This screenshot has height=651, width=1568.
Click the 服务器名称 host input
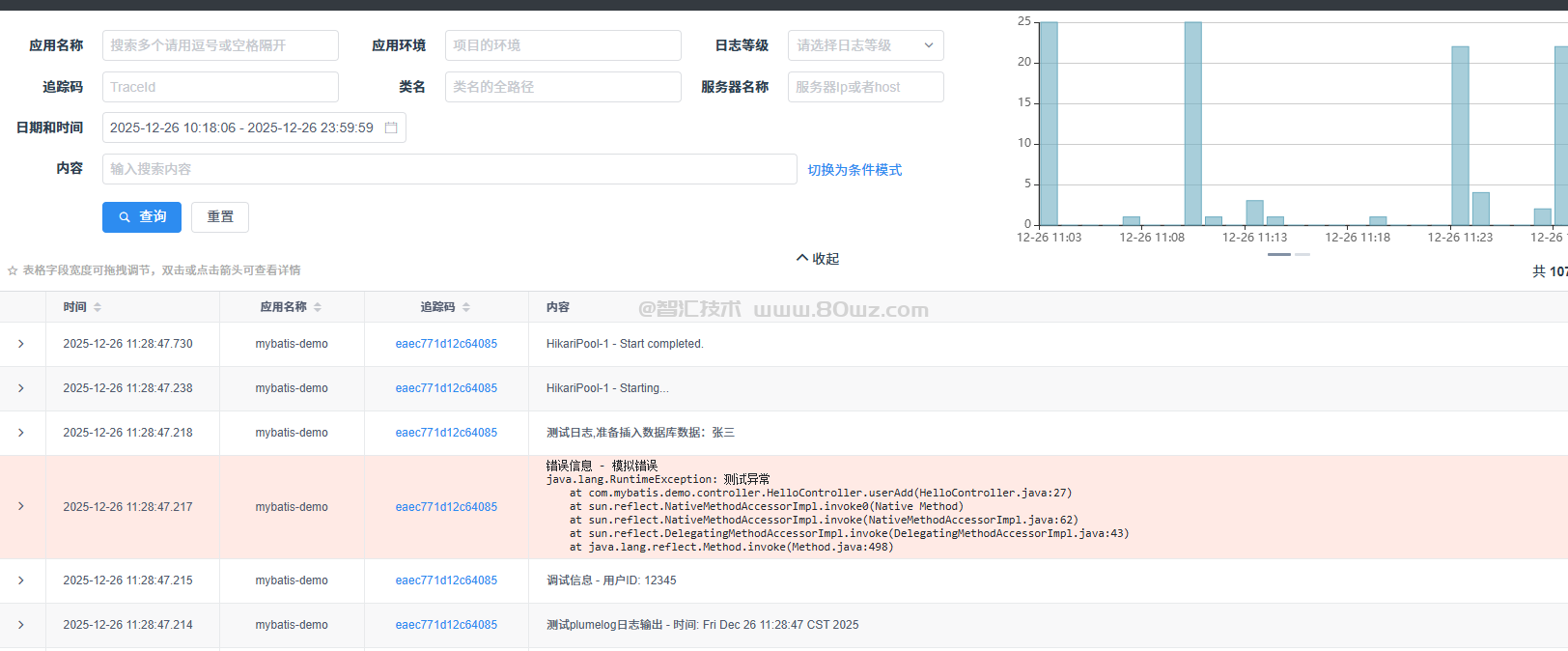pyautogui.click(x=865, y=87)
